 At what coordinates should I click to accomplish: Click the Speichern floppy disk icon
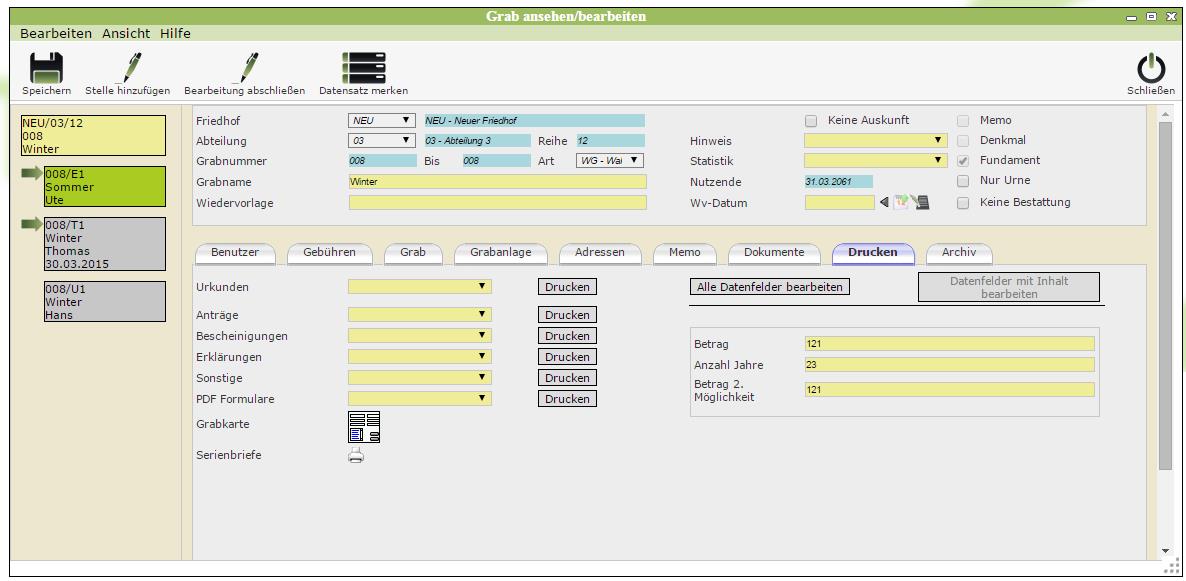(x=46, y=68)
